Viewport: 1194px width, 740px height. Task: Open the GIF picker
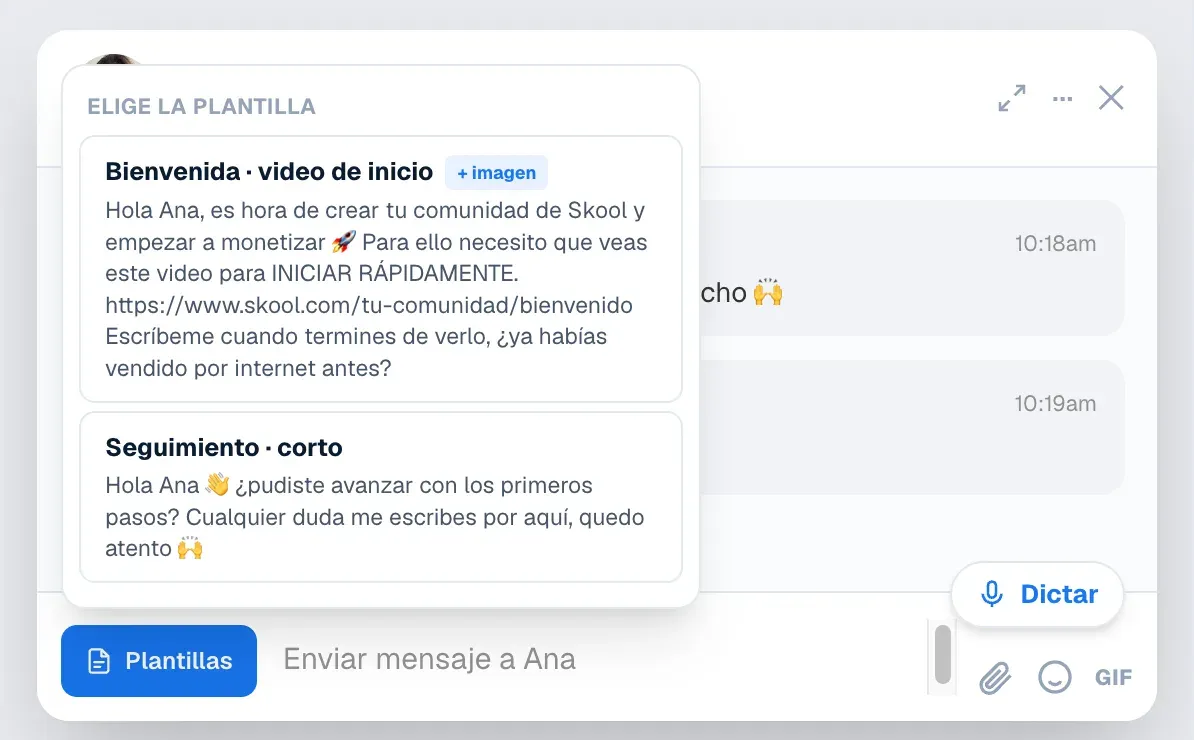pyautogui.click(x=1113, y=678)
